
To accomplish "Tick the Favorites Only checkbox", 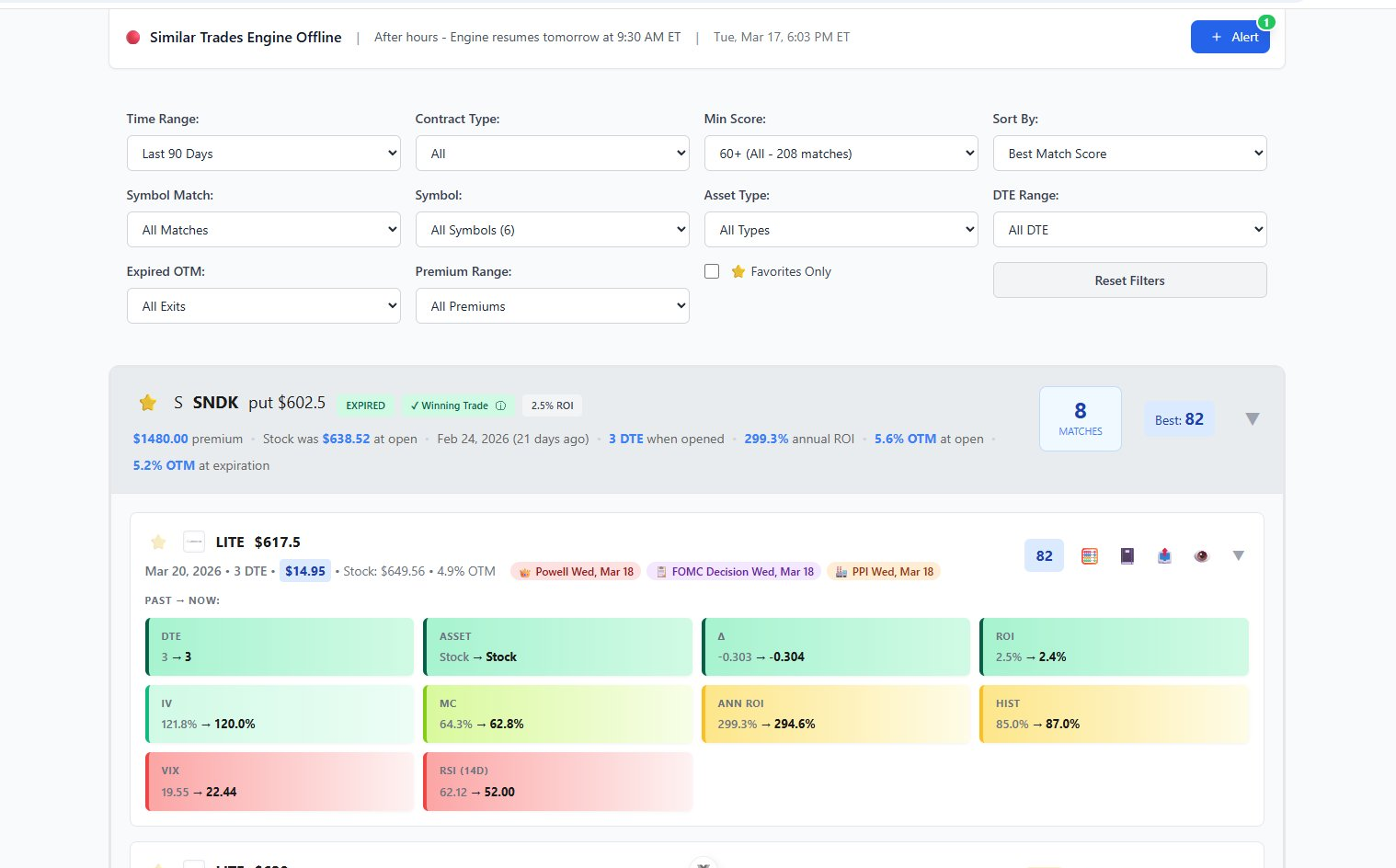I will (712, 271).
